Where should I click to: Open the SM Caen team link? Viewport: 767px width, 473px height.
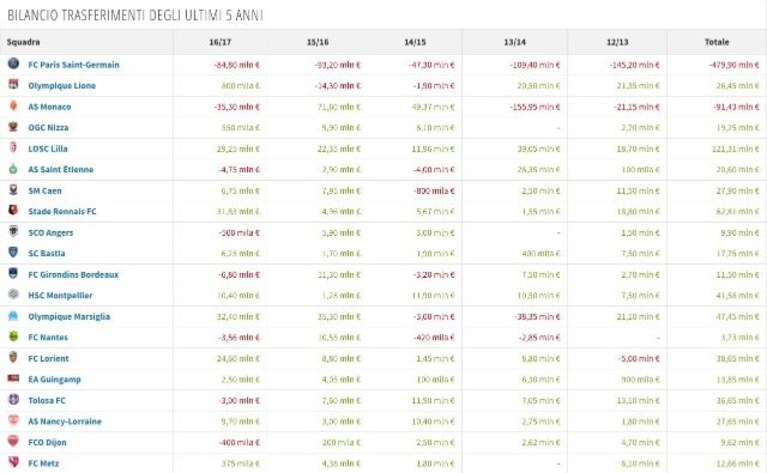(x=45, y=191)
